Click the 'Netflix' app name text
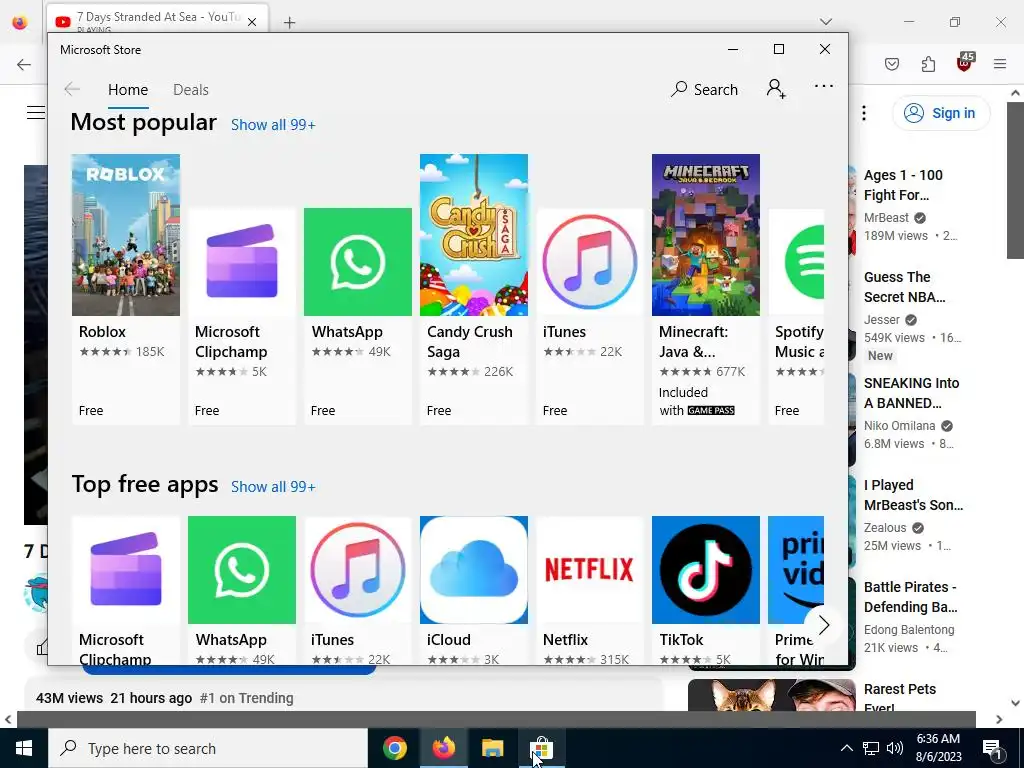This screenshot has width=1024, height=768. (x=566, y=640)
